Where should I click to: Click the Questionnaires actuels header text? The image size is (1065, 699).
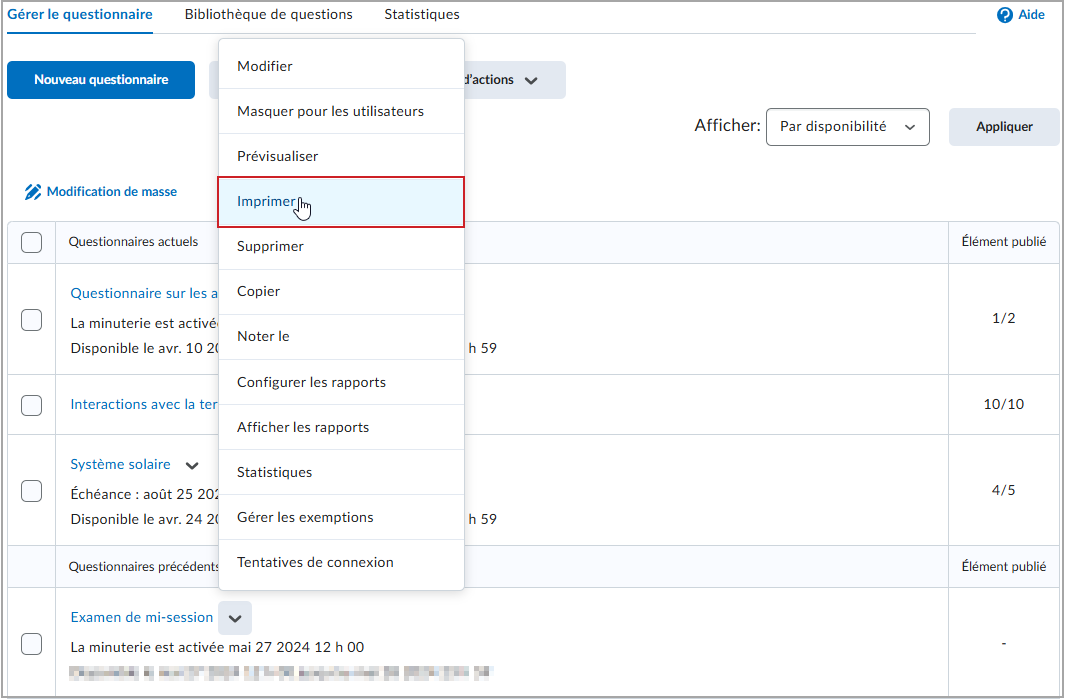coord(133,242)
